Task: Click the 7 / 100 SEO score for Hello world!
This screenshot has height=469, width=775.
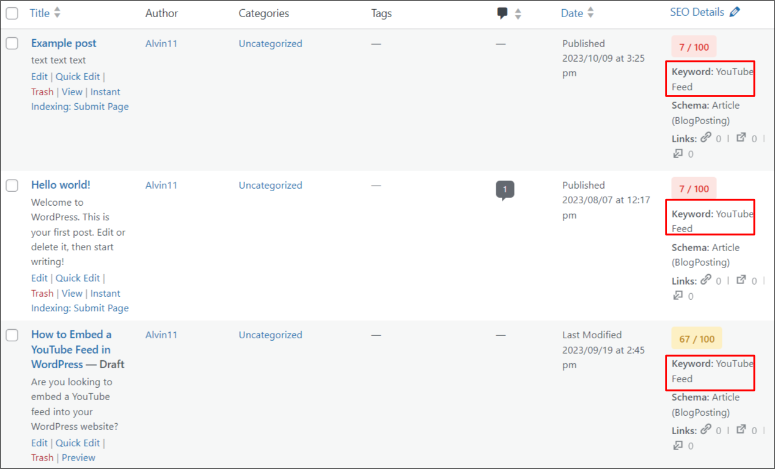Action: [x=694, y=189]
